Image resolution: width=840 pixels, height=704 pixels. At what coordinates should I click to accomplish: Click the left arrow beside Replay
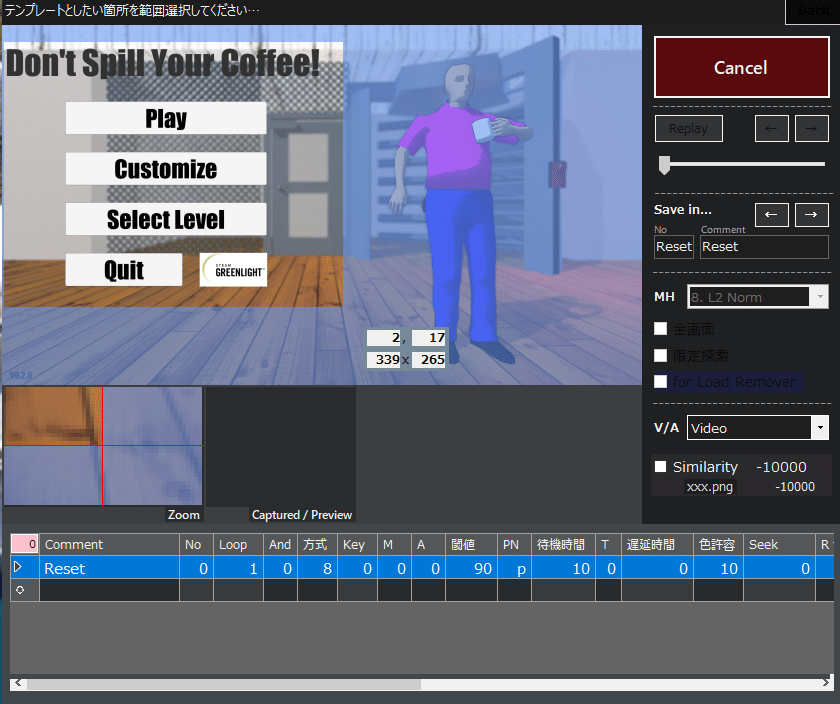click(771, 129)
